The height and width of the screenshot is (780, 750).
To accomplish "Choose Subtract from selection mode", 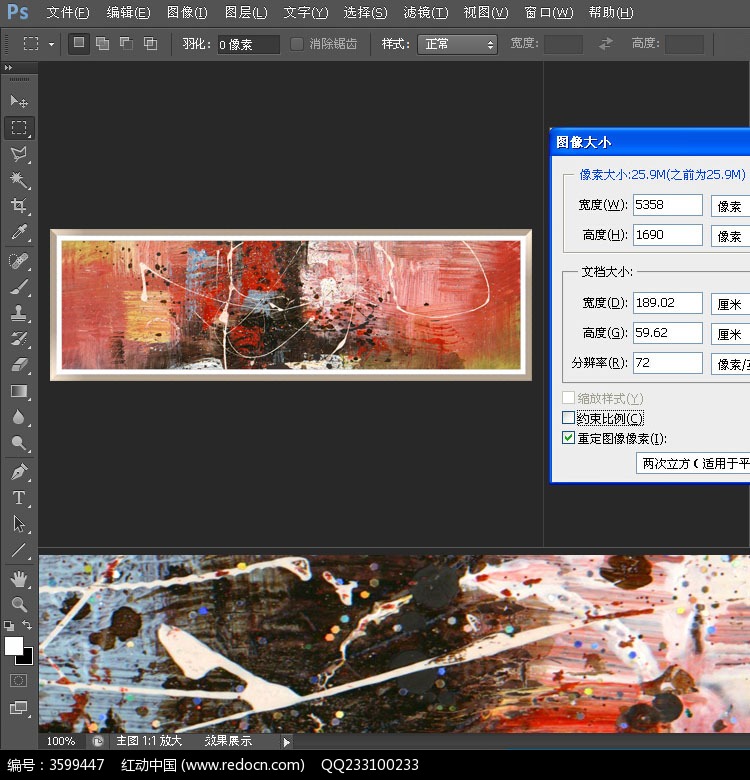I will click(126, 44).
